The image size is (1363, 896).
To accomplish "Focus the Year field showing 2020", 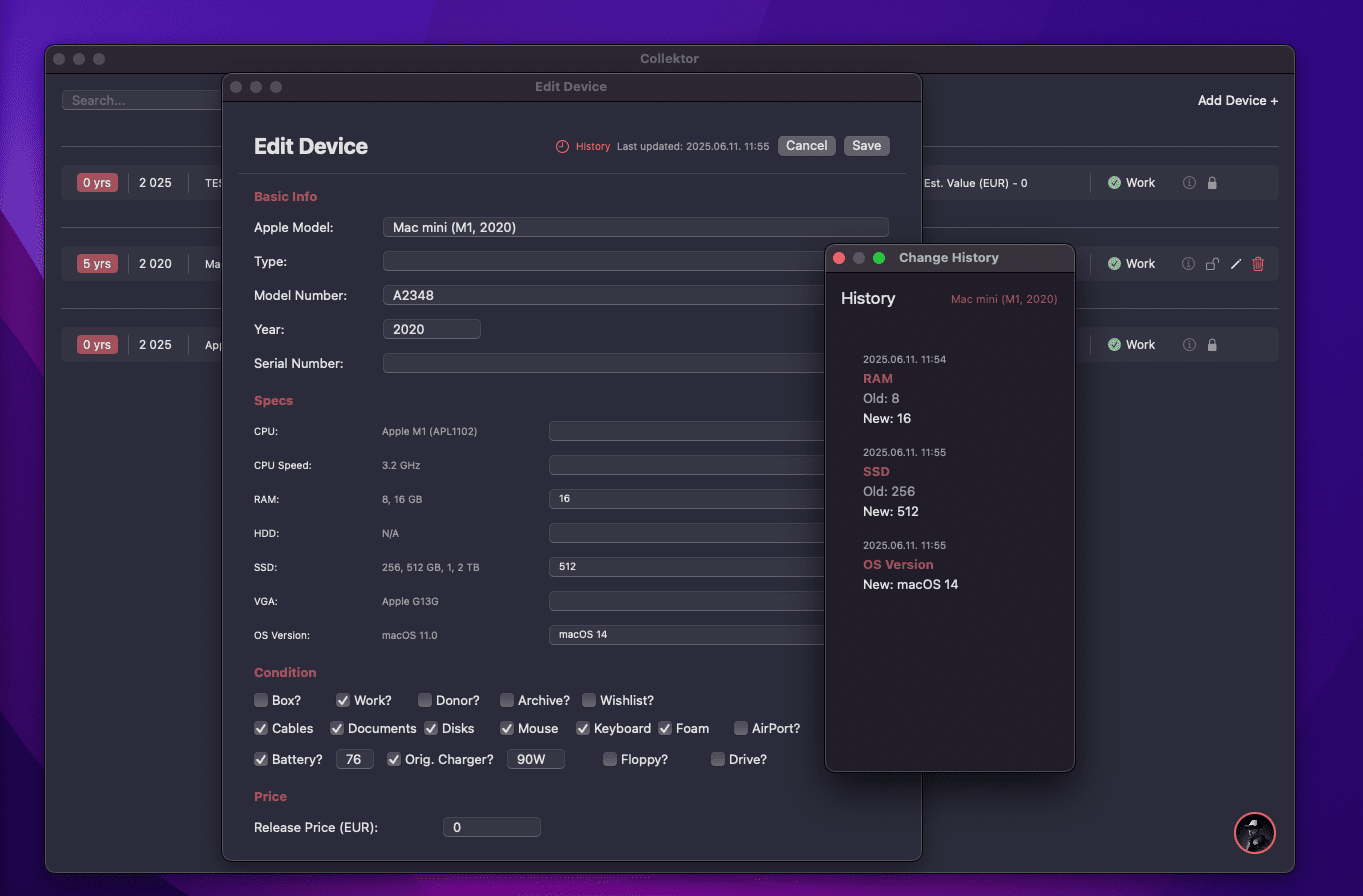I will tap(431, 329).
